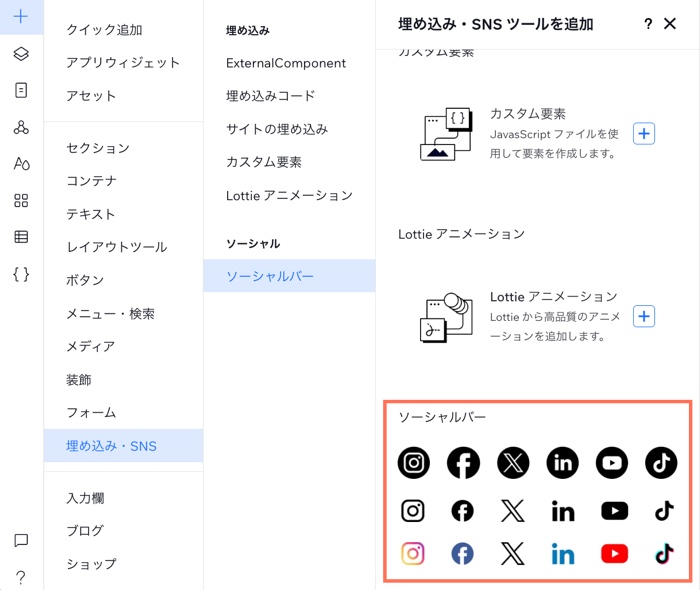Image resolution: width=700 pixels, height=590 pixels.
Task: Select monochrome outline Instagram icon
Action: [x=413, y=511]
